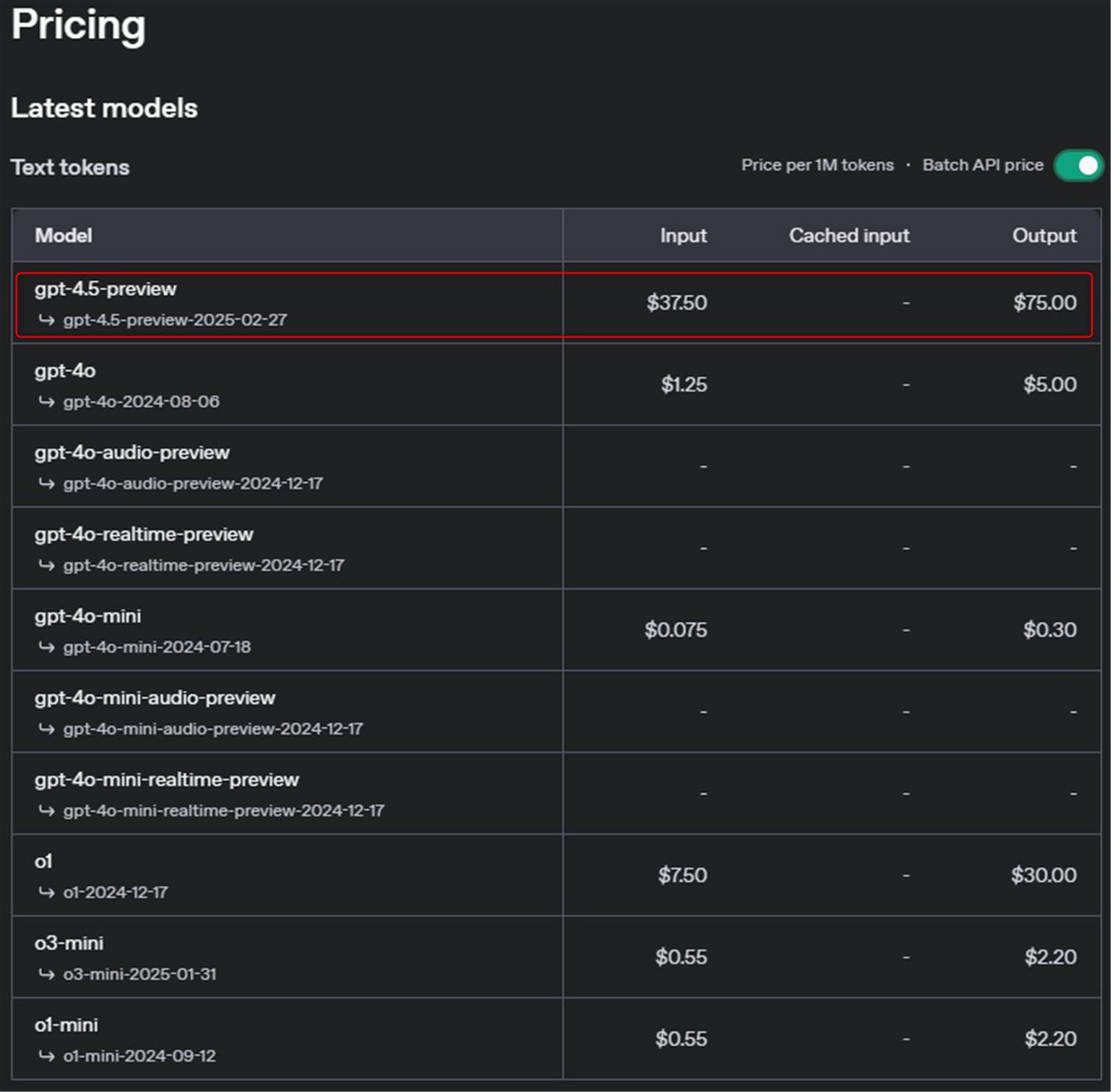Select the o1-mini model name
The height and width of the screenshot is (1092, 1111).
[66, 1025]
